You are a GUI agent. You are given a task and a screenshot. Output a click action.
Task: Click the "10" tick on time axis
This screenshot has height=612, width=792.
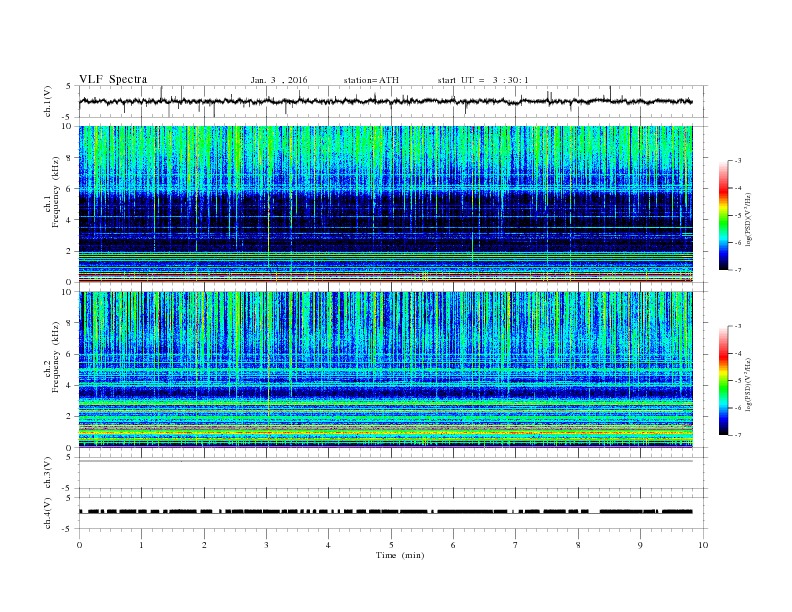(703, 545)
